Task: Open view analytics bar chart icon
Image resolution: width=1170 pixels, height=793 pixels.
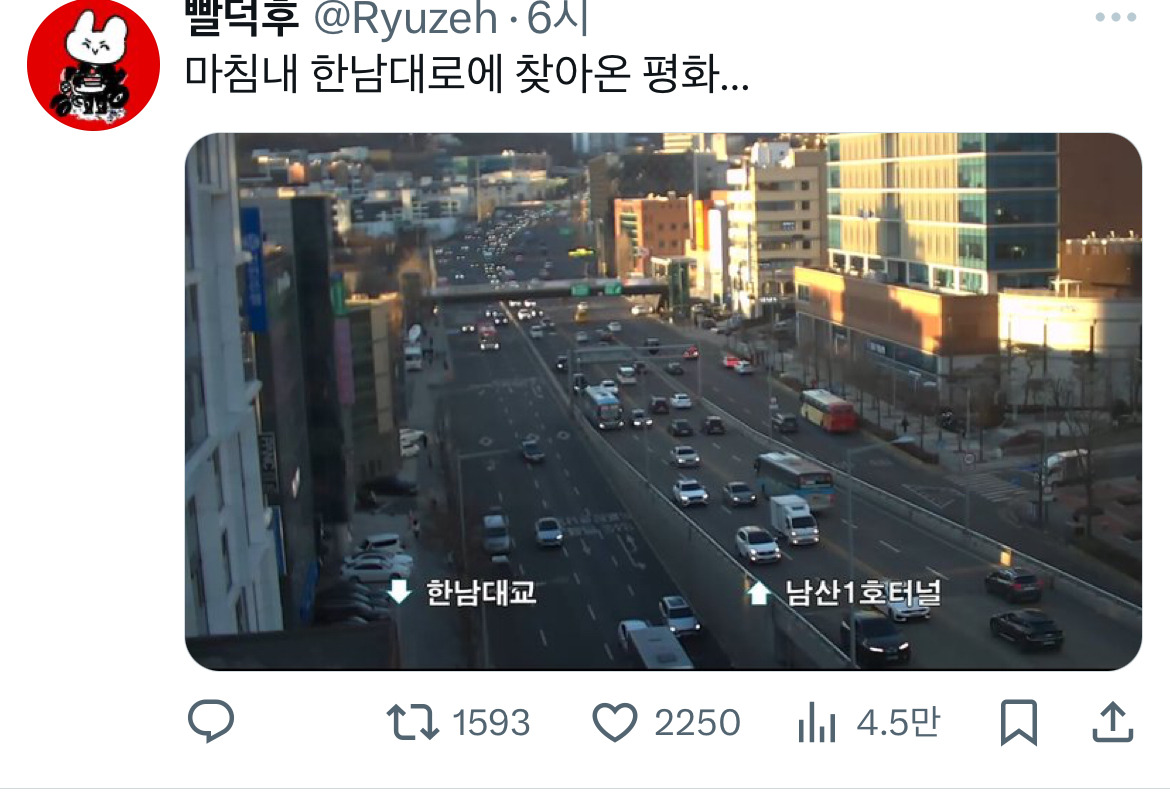Action: (816, 722)
